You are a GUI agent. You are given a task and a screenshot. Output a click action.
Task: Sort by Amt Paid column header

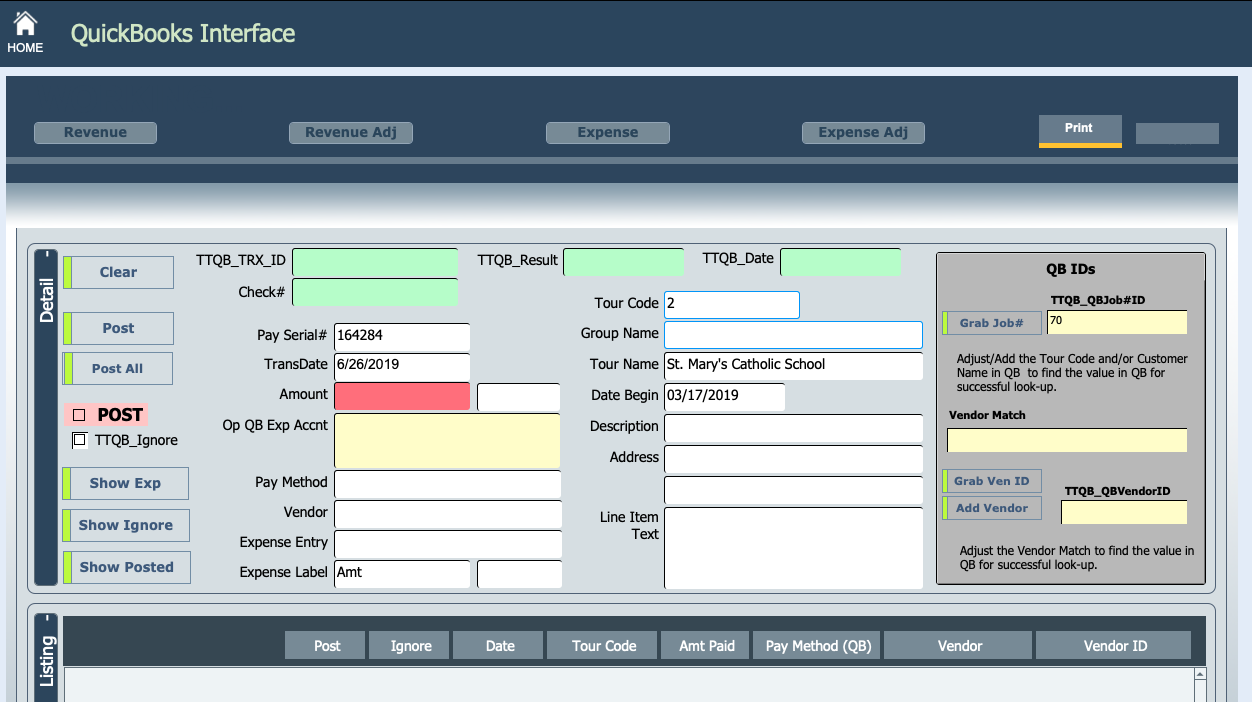click(707, 646)
